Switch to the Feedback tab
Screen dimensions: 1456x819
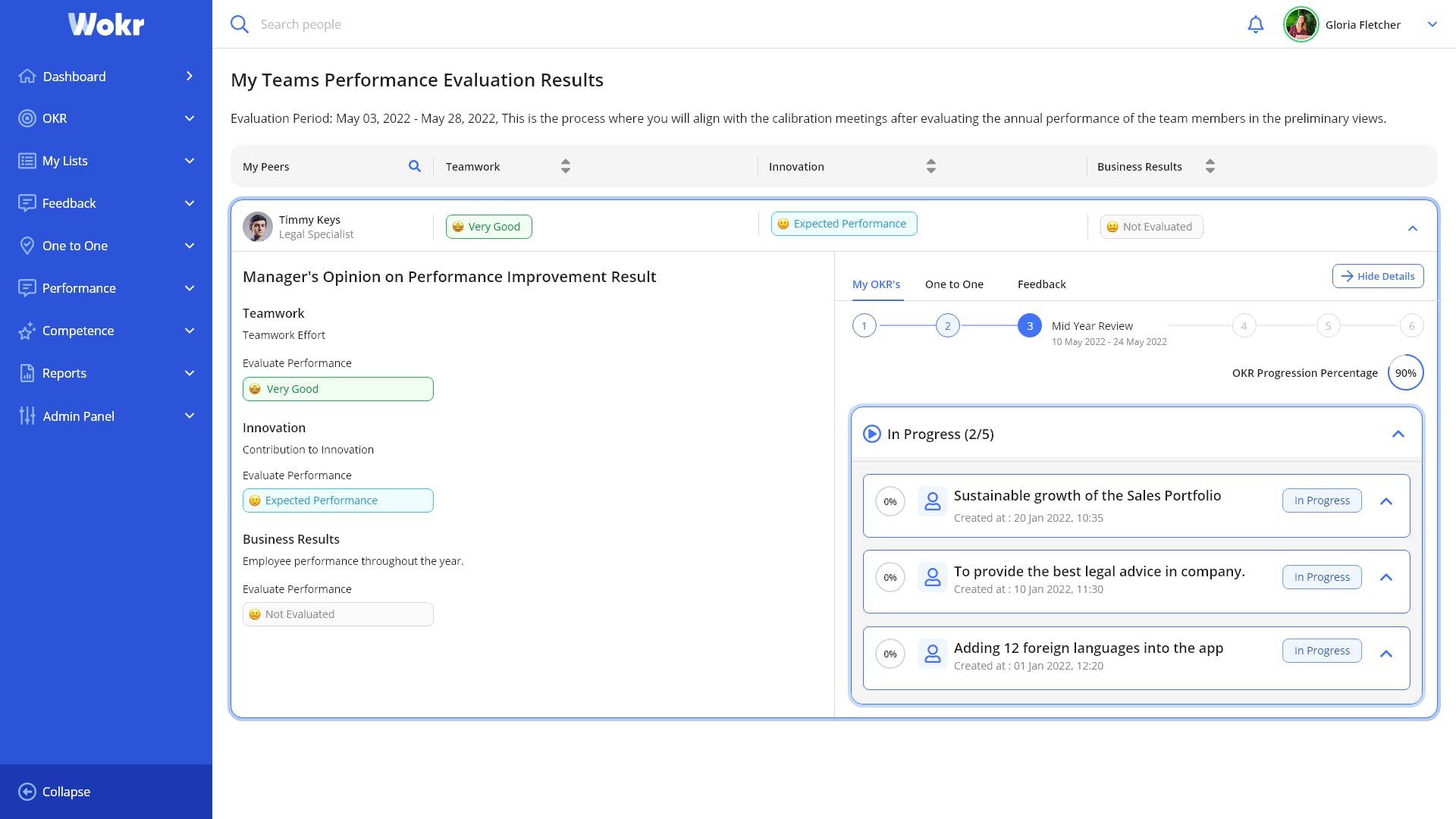[1041, 284]
